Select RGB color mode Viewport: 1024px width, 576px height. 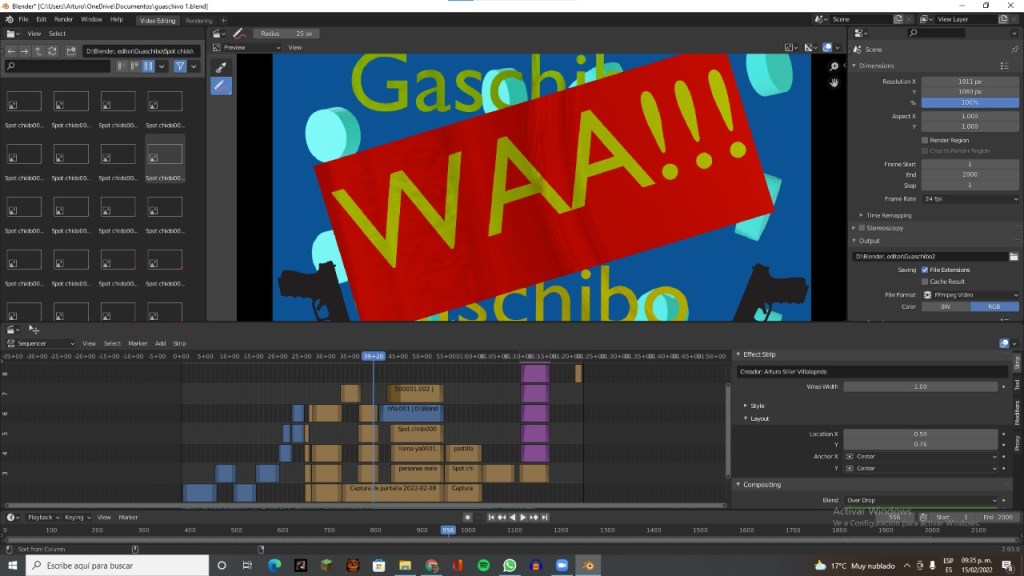click(x=994, y=306)
